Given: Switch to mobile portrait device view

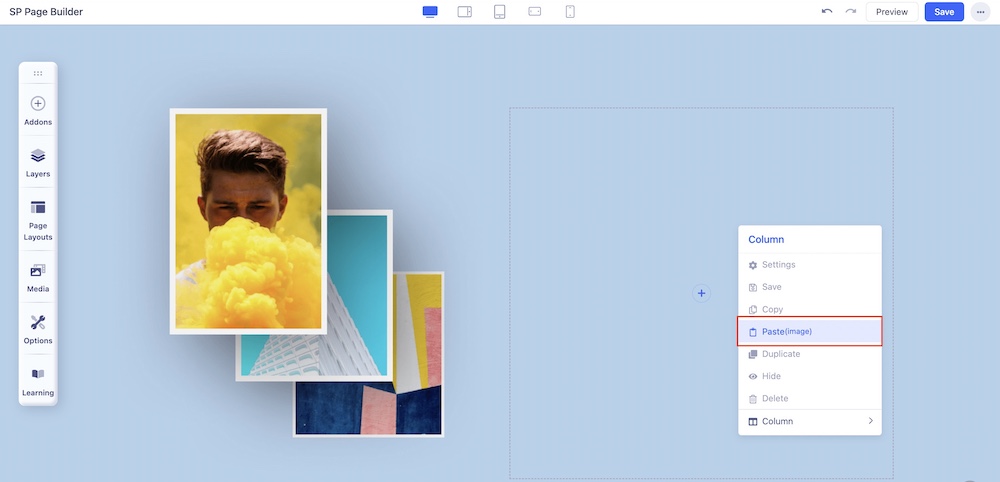Looking at the screenshot, I should tap(570, 11).
